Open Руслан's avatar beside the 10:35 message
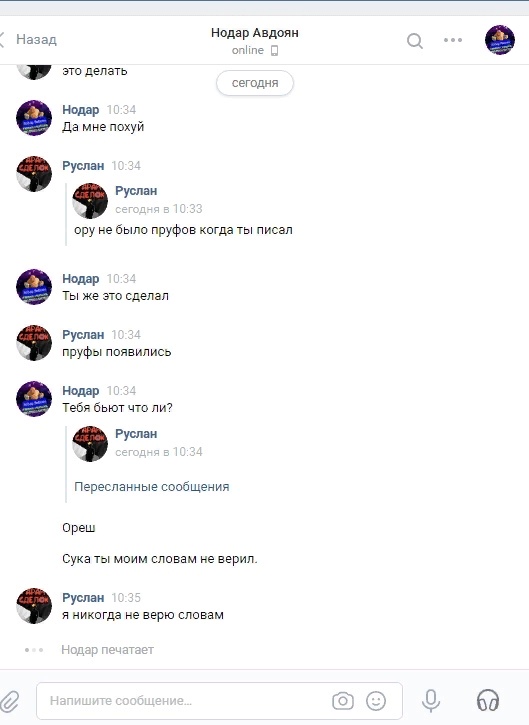The image size is (529, 725). [34, 606]
